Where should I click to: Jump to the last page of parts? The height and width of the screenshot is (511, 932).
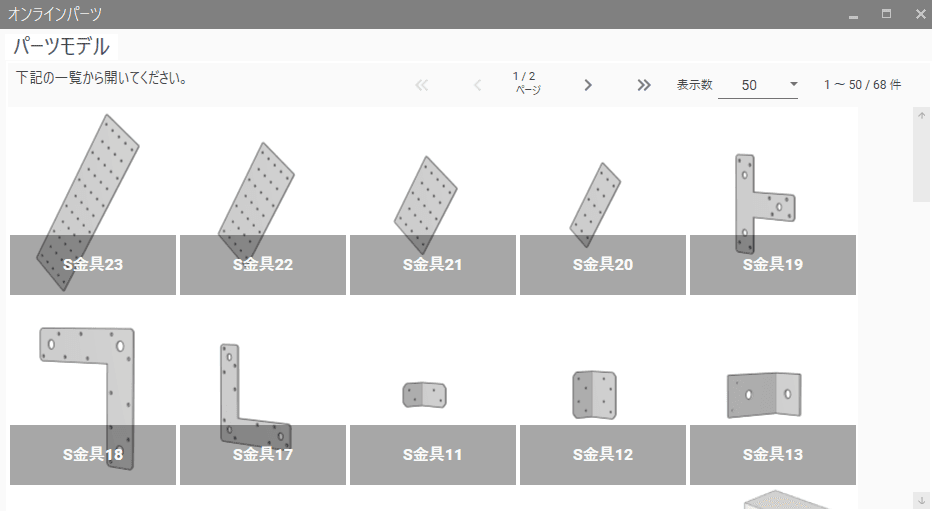click(x=644, y=85)
